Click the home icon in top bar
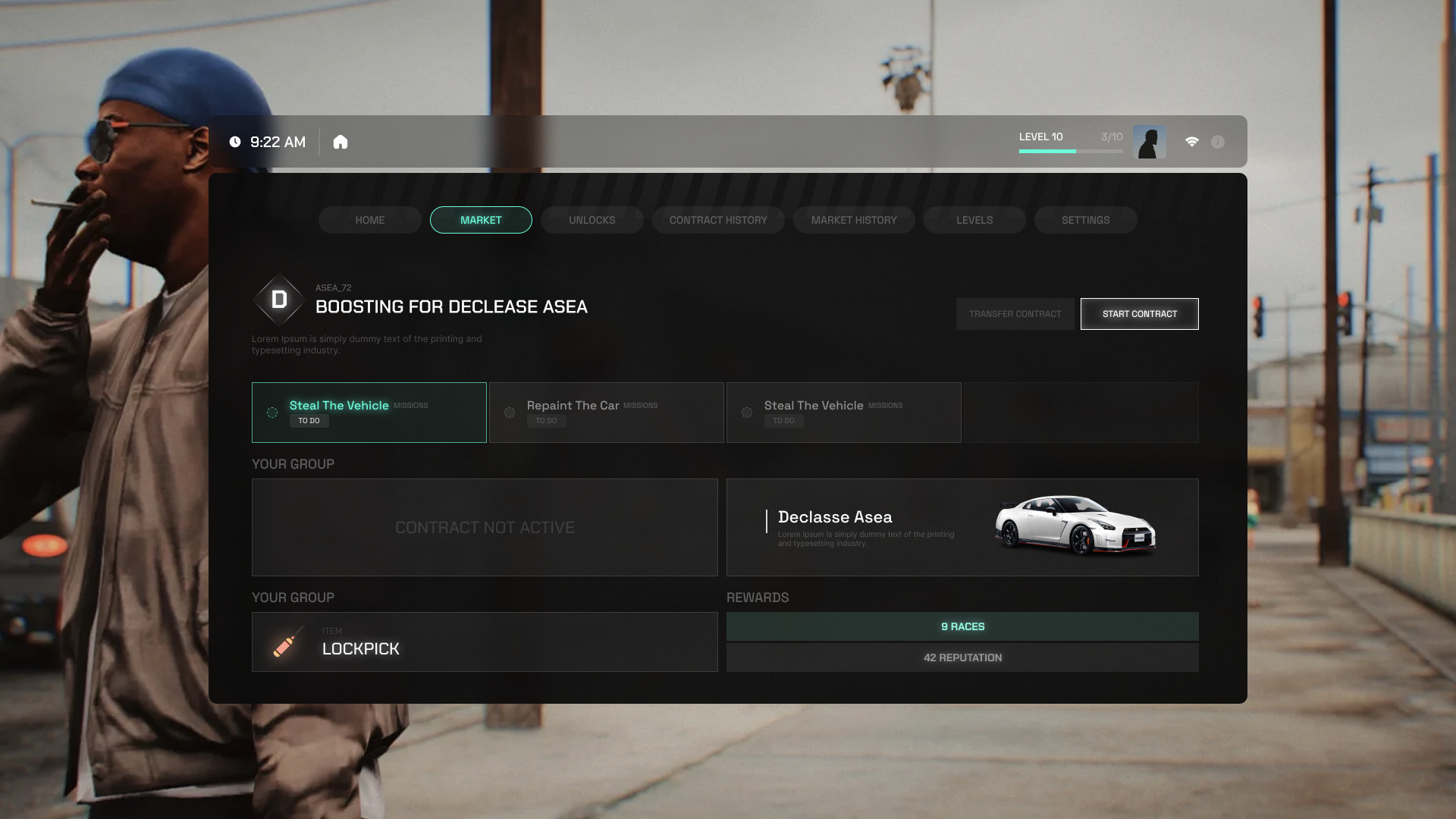The width and height of the screenshot is (1456, 819). 340,143
